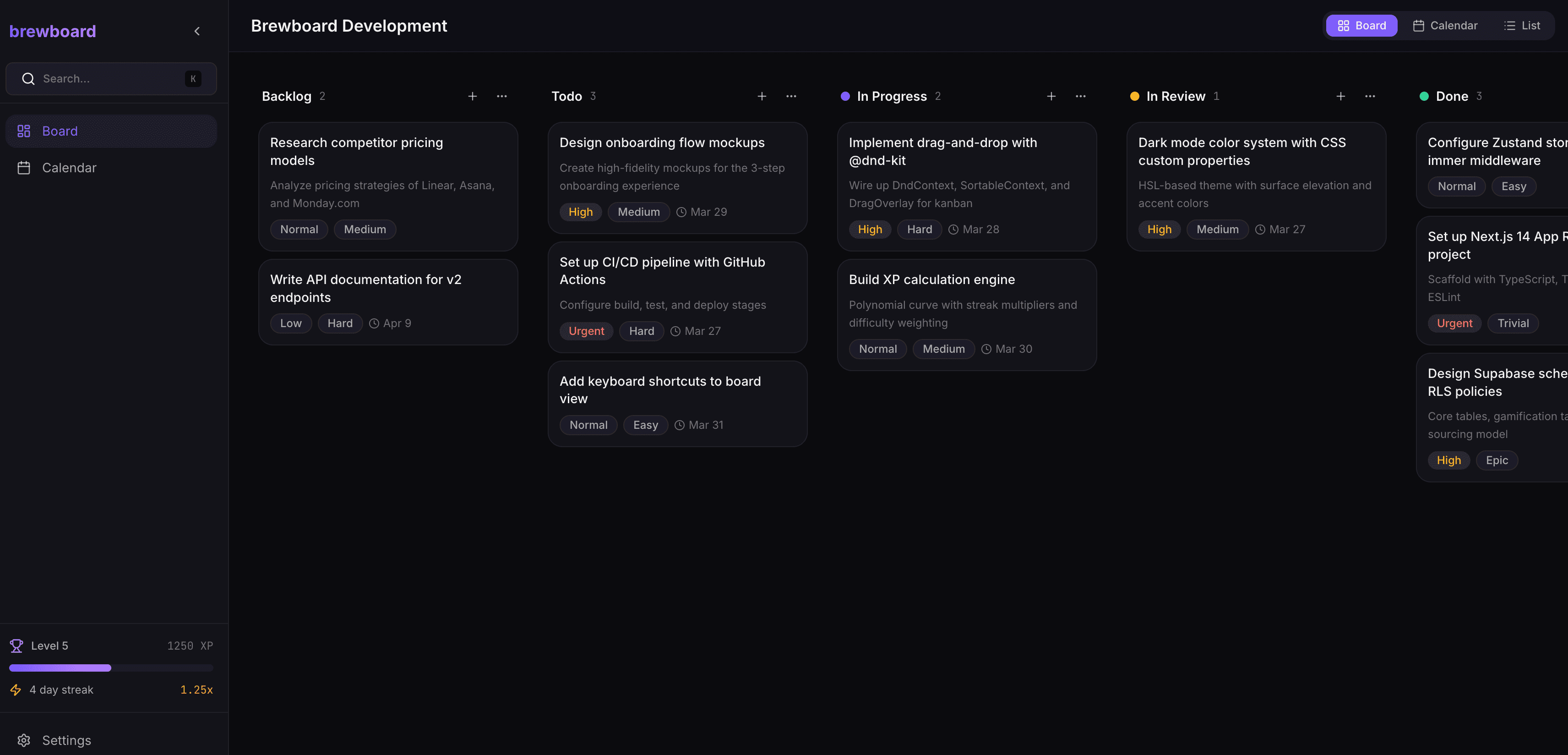The height and width of the screenshot is (755, 1568).
Task: Click the trophy icon next to Level 5
Action: pyautogui.click(x=16, y=646)
